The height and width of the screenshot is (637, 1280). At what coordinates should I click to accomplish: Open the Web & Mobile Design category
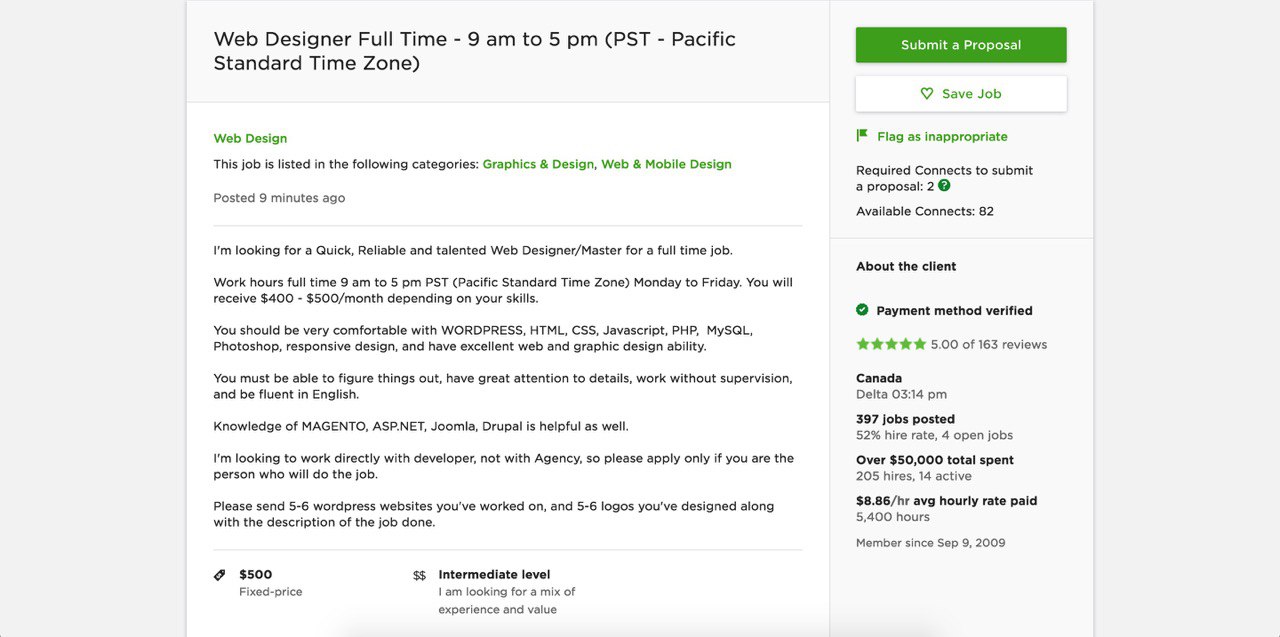pos(666,164)
